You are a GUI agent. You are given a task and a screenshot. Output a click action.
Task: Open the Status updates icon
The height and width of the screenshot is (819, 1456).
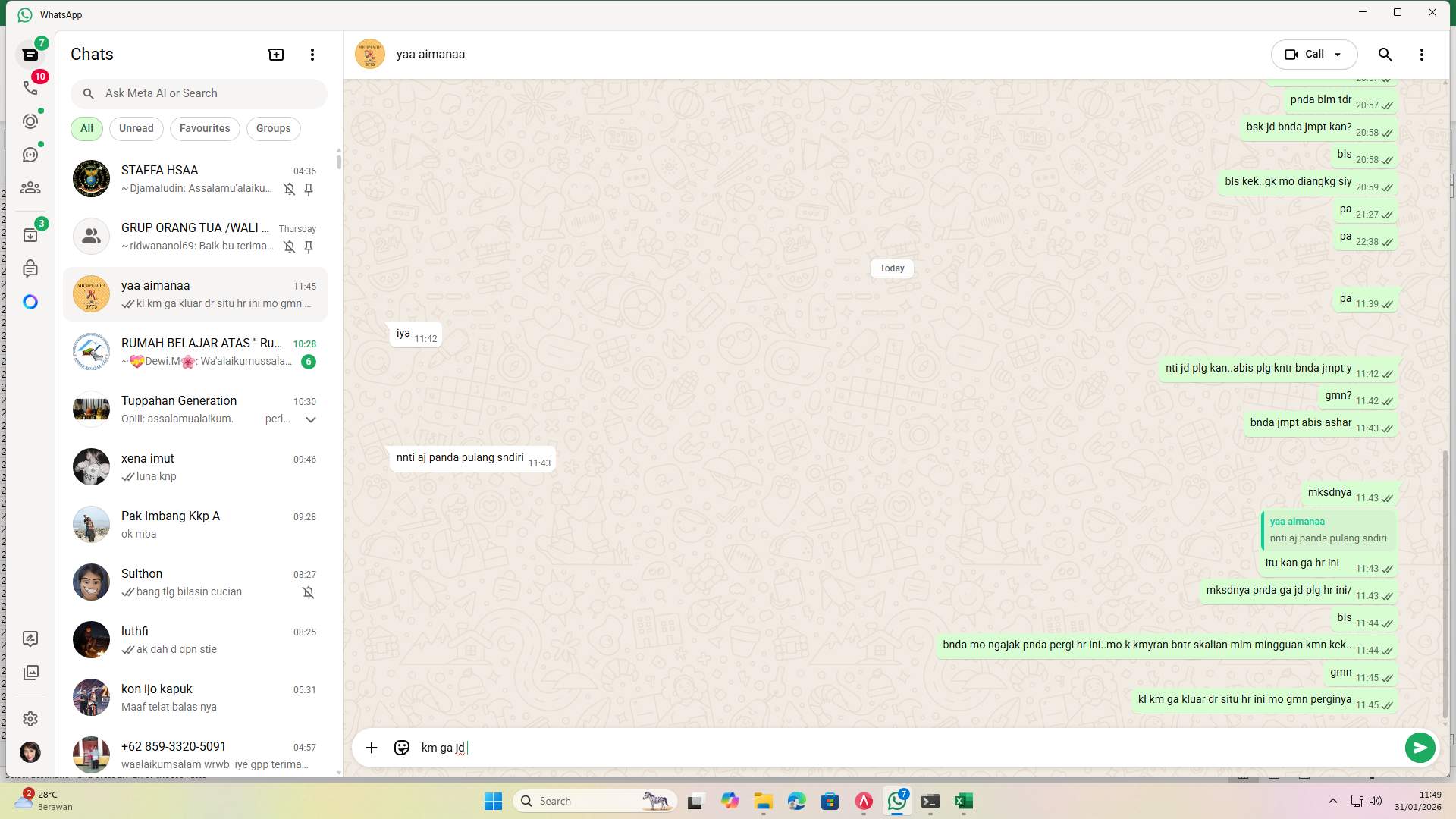click(30, 121)
